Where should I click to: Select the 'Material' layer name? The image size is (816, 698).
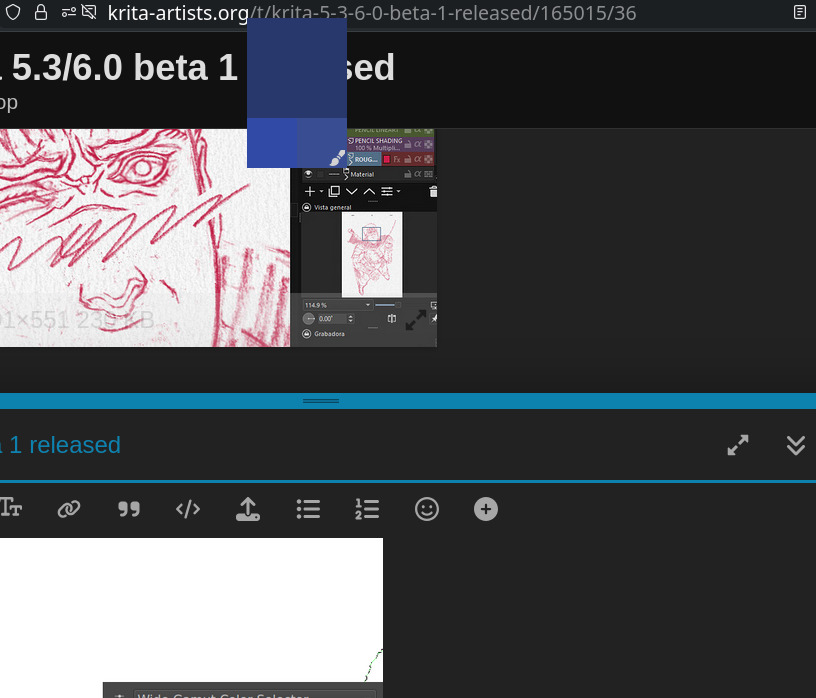click(362, 174)
